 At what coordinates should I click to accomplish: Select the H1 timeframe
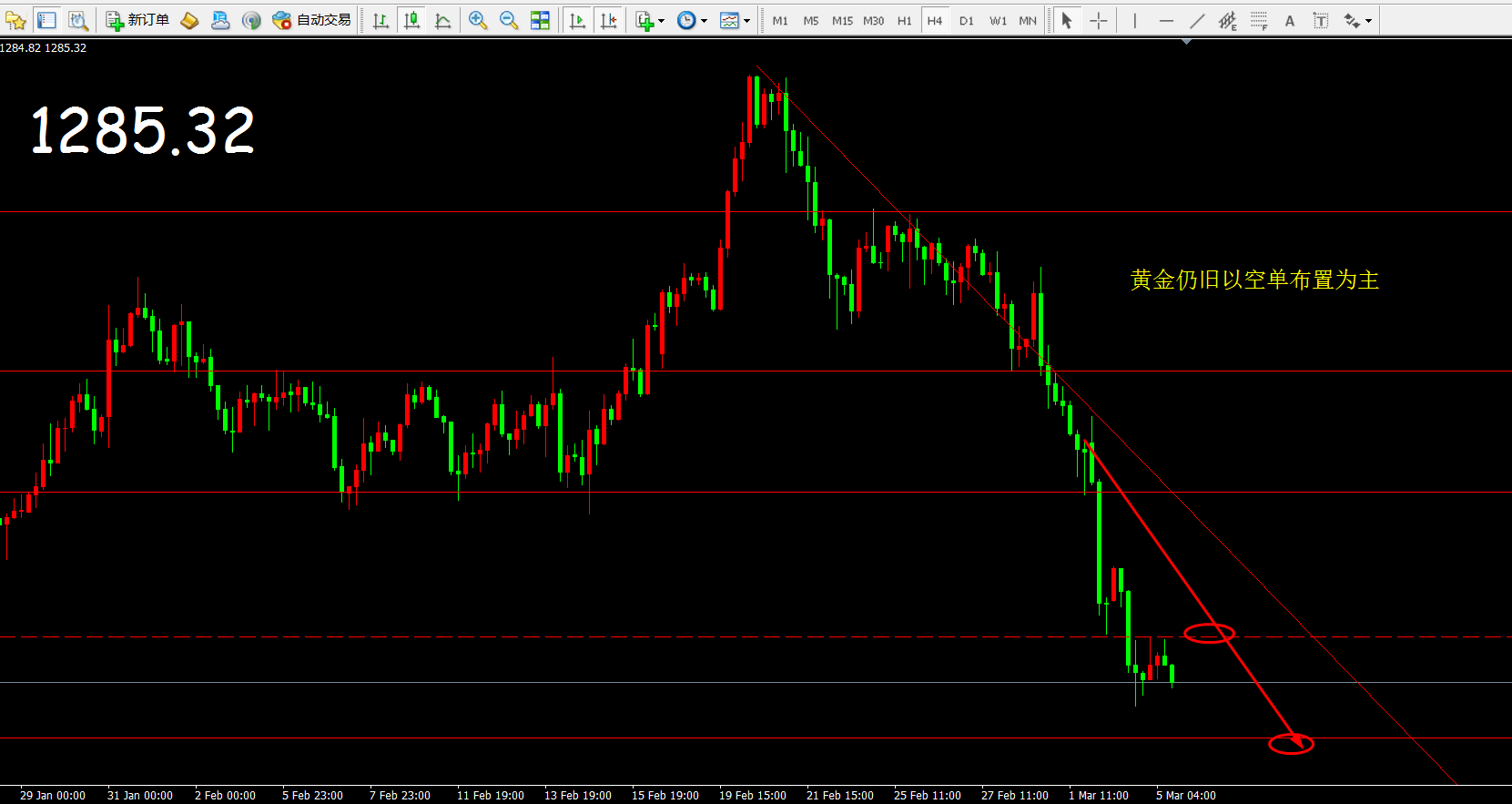(x=904, y=20)
